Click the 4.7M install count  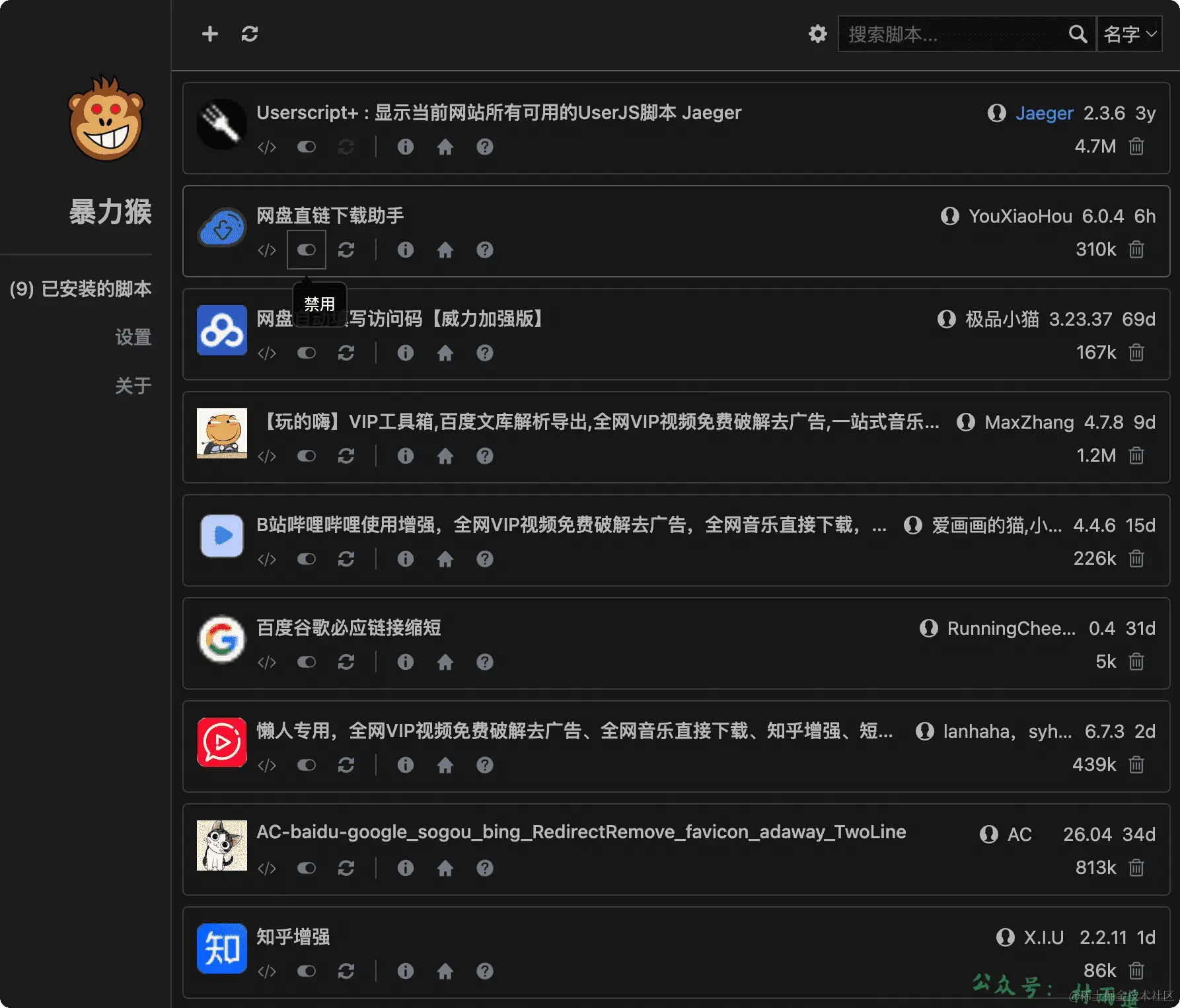click(1095, 146)
